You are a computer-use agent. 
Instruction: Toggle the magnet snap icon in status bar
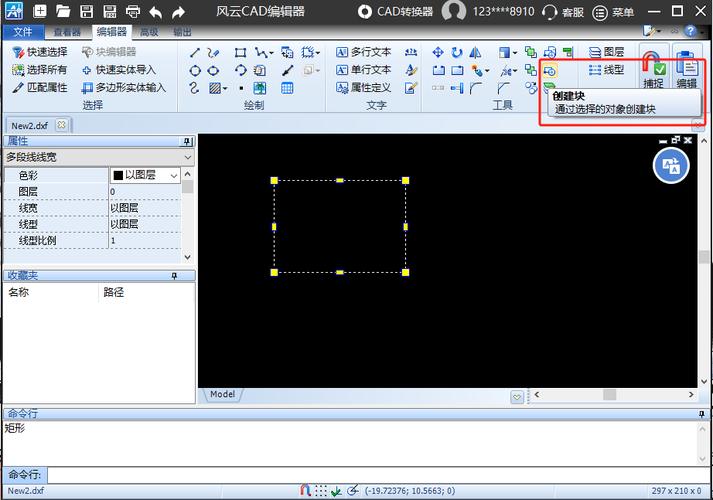coord(305,491)
